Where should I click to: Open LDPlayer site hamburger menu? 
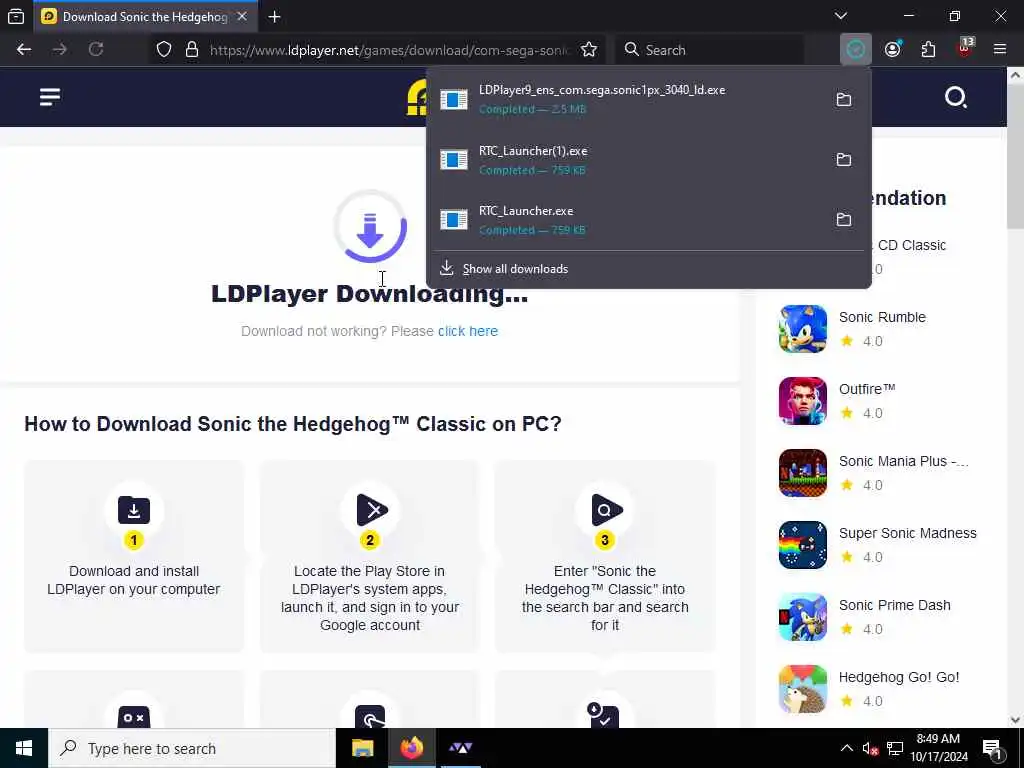point(50,97)
